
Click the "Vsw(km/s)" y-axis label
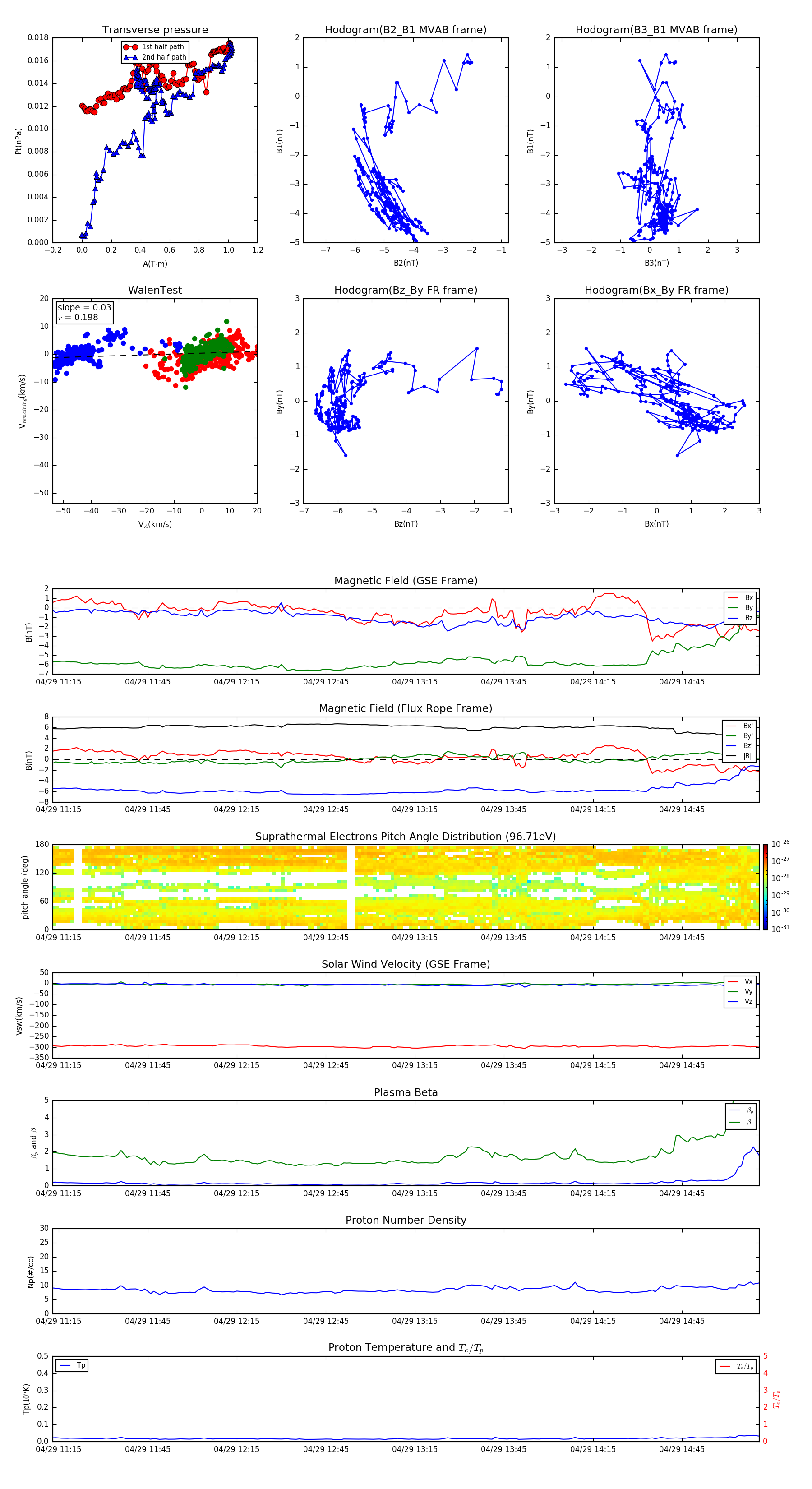coord(19,1016)
